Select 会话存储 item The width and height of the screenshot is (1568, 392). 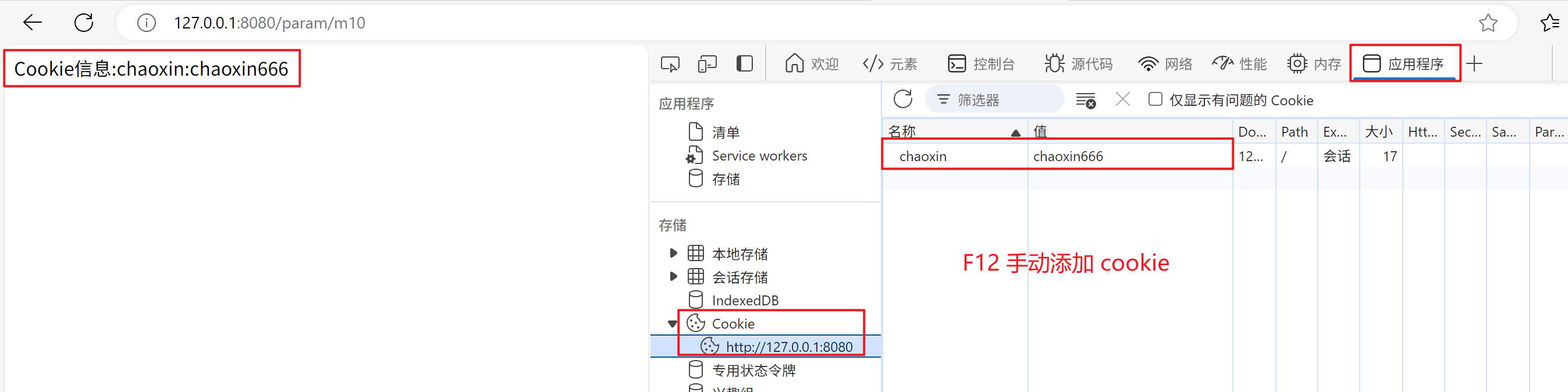point(739,277)
